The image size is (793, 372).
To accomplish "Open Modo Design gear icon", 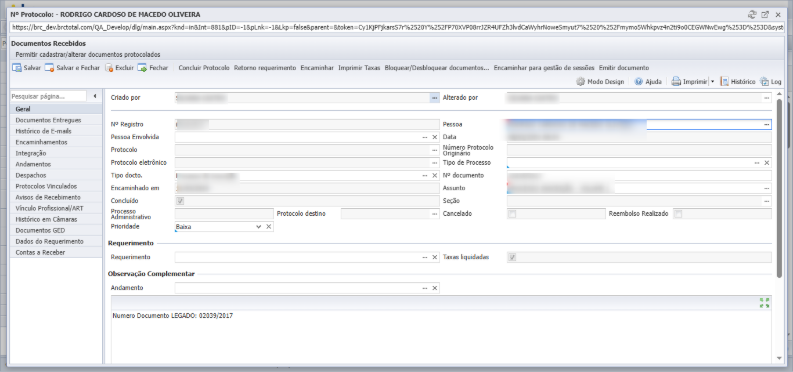I will pyautogui.click(x=581, y=81).
